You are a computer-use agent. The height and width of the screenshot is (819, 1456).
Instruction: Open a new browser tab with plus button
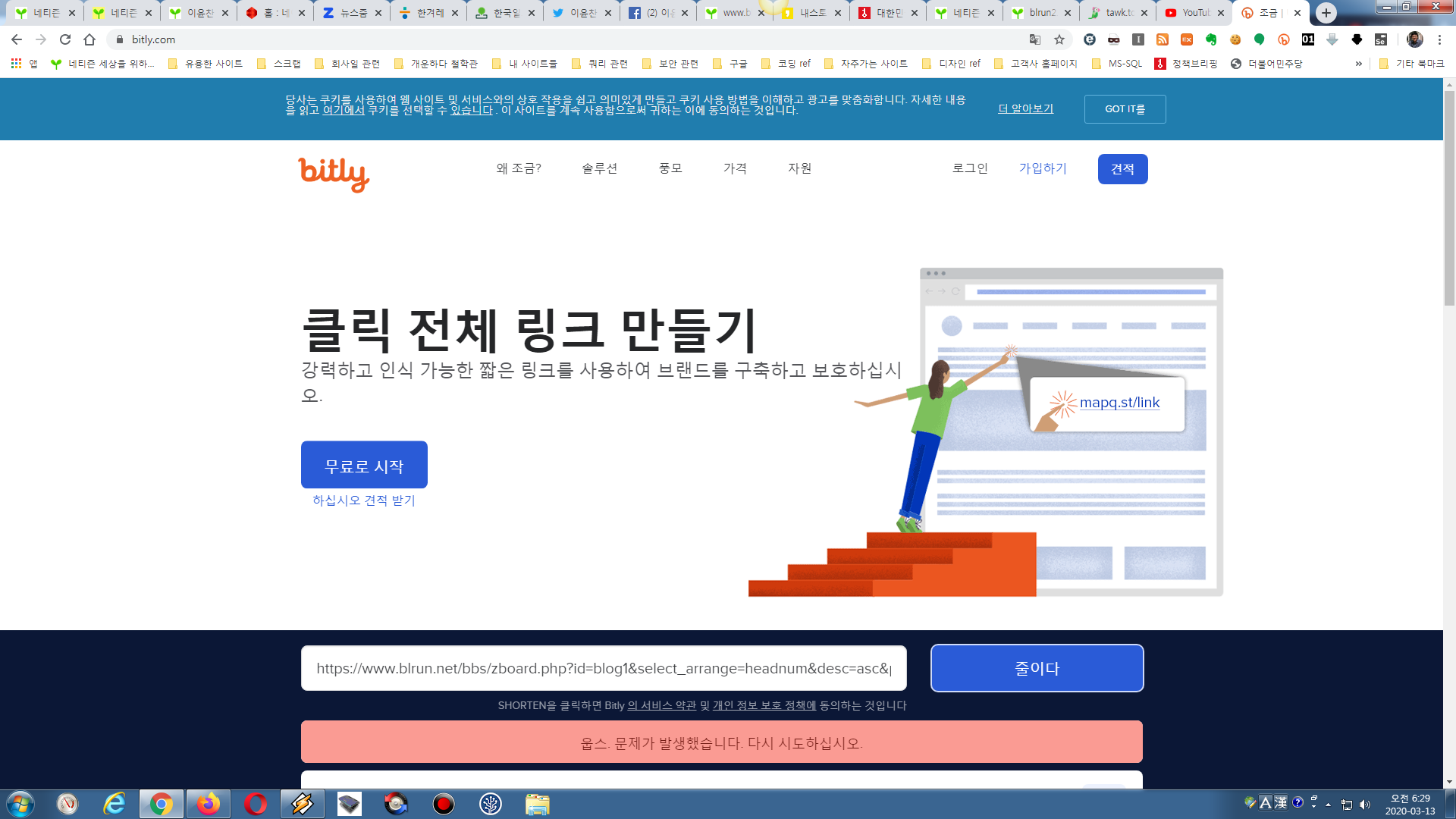click(x=1326, y=13)
